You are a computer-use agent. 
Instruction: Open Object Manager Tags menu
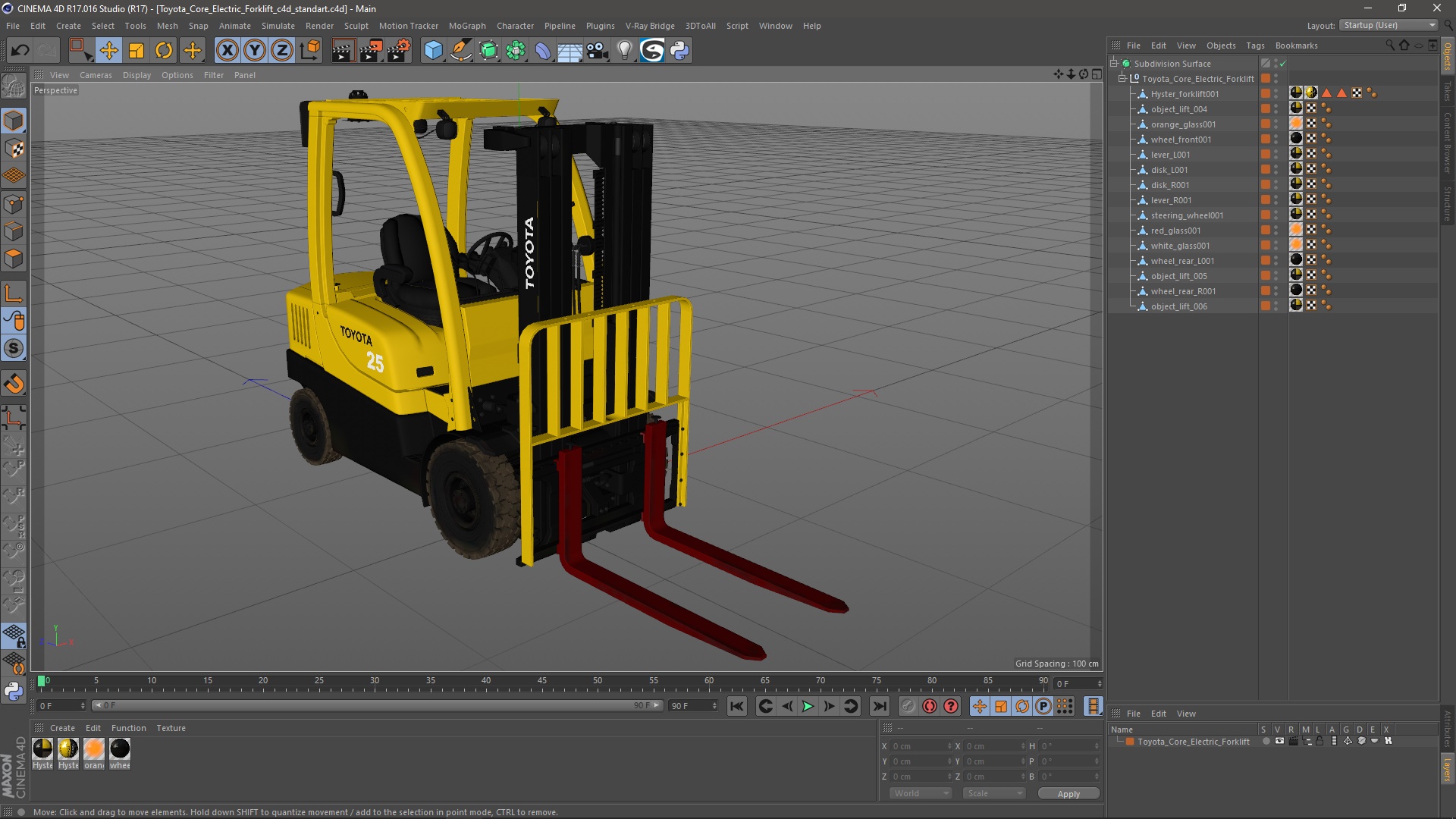point(1255,45)
